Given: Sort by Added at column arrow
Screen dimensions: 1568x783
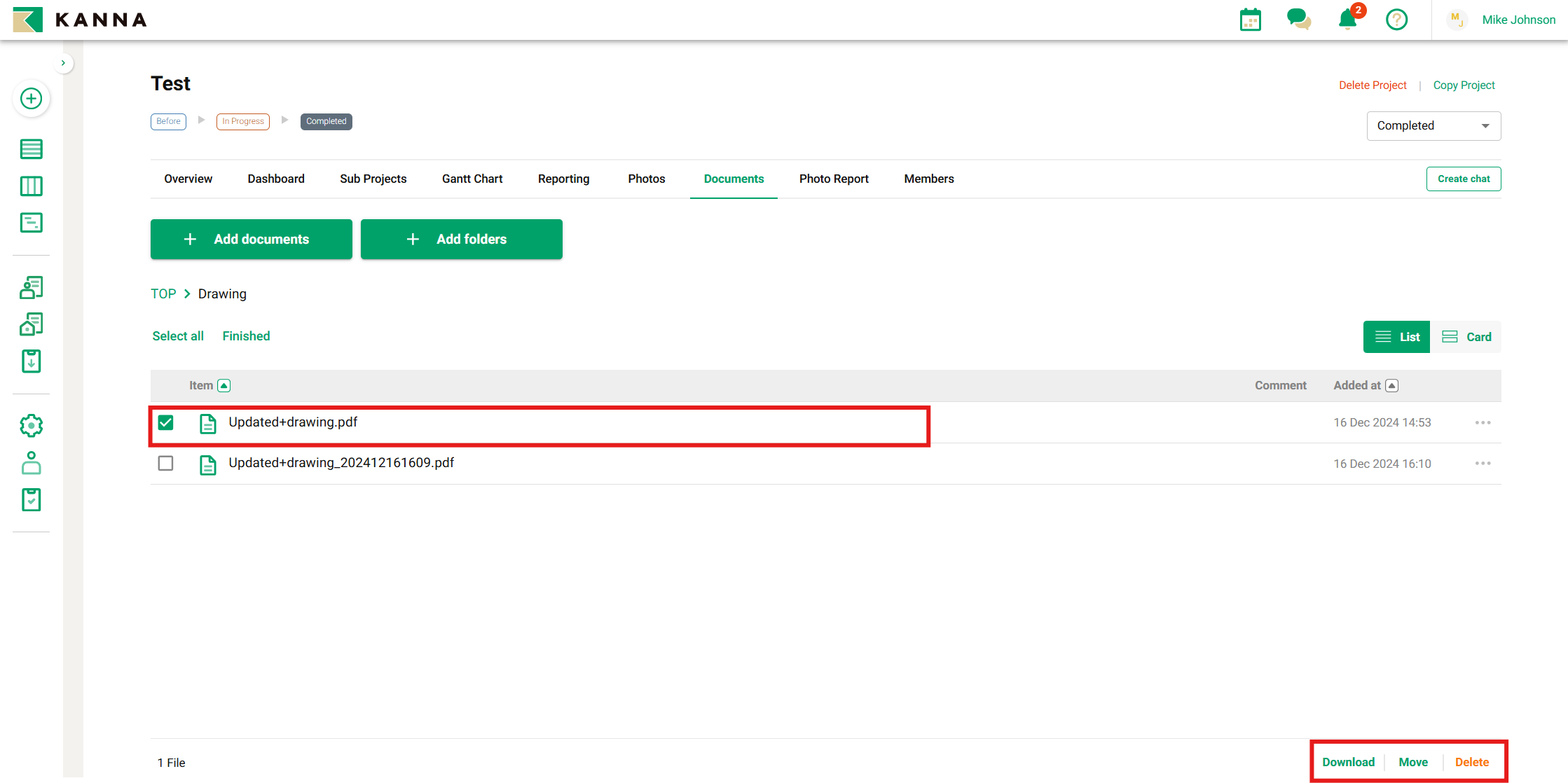Looking at the screenshot, I should (x=1392, y=385).
